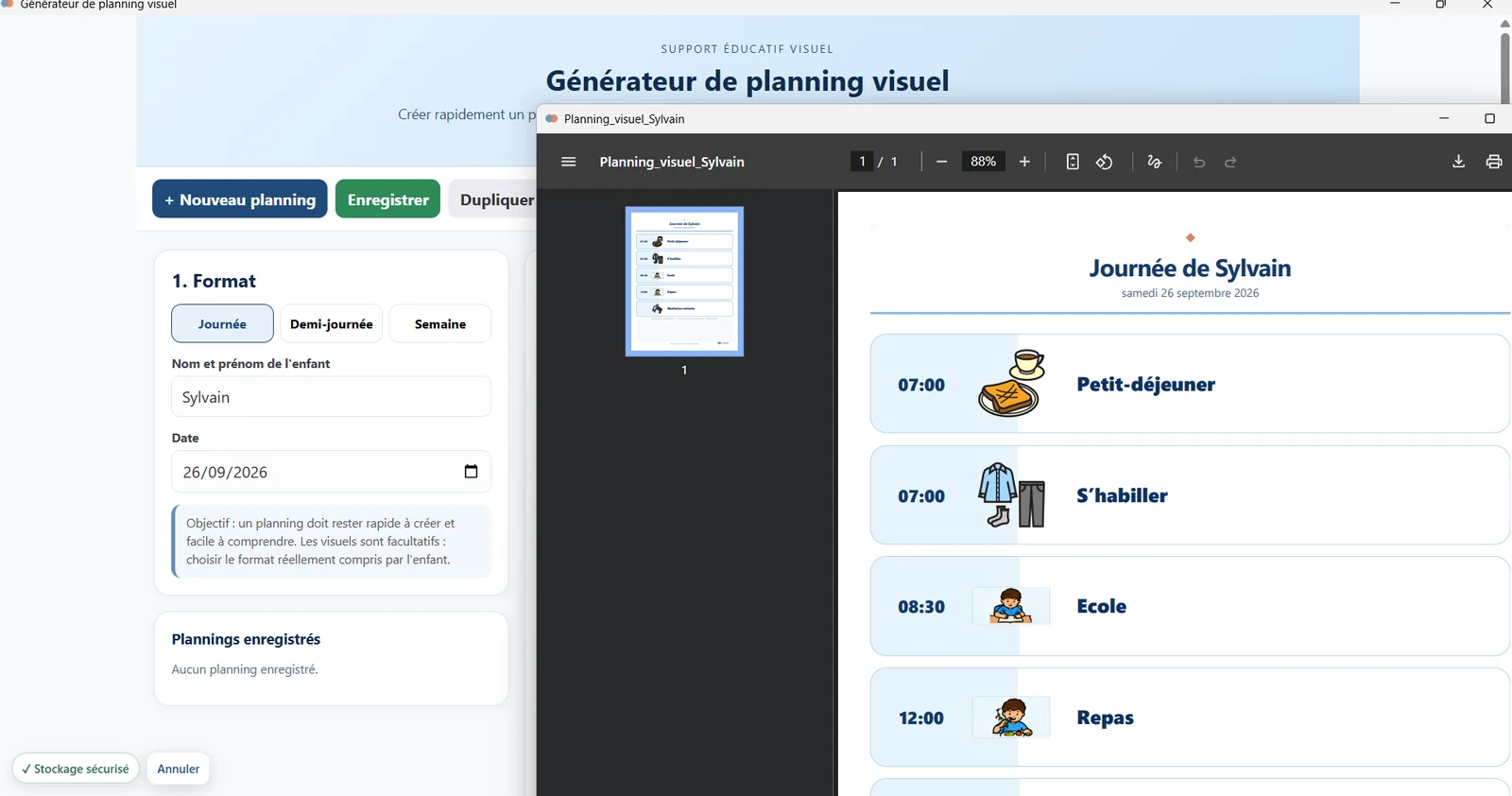The image size is (1512, 796).
Task: Click the Annuler button
Action: click(x=178, y=769)
